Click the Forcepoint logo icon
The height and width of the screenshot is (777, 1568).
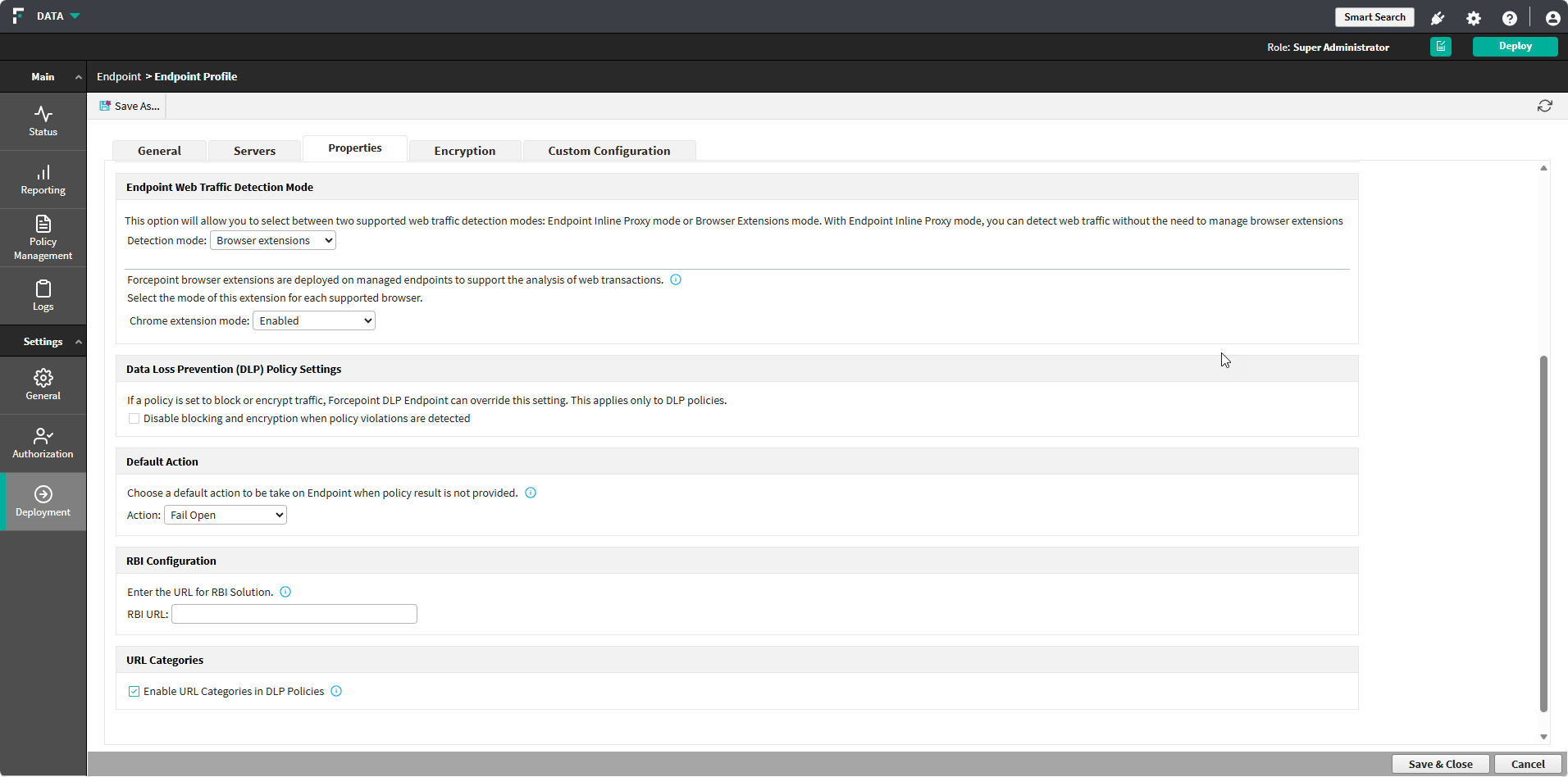click(18, 16)
